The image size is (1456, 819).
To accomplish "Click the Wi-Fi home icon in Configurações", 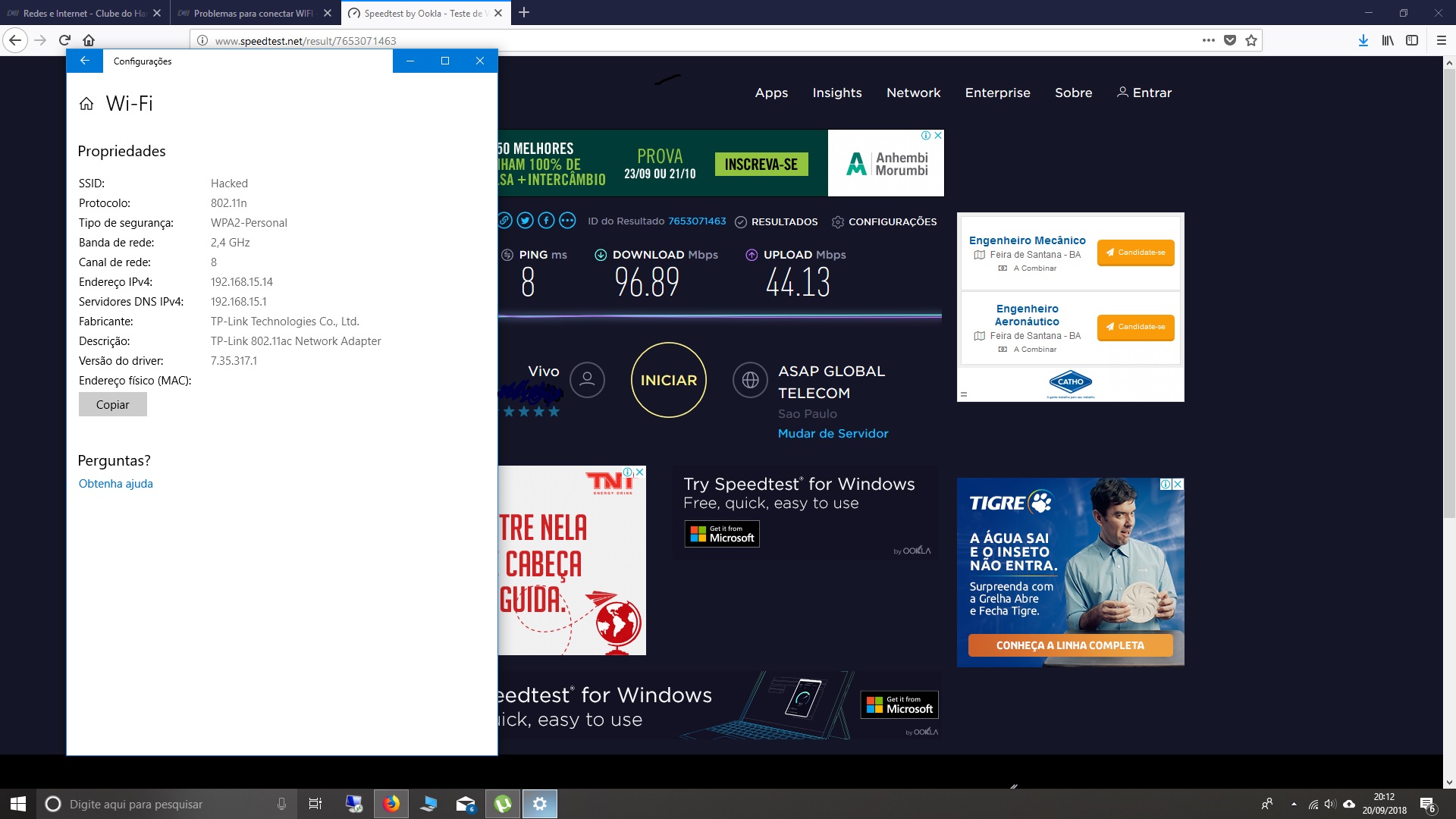I will 86,104.
